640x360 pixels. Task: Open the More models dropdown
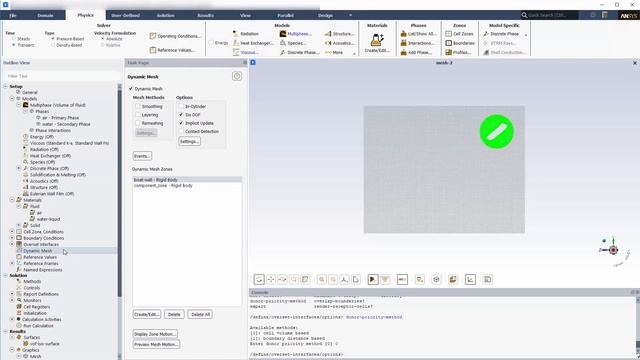pyautogui.click(x=340, y=52)
